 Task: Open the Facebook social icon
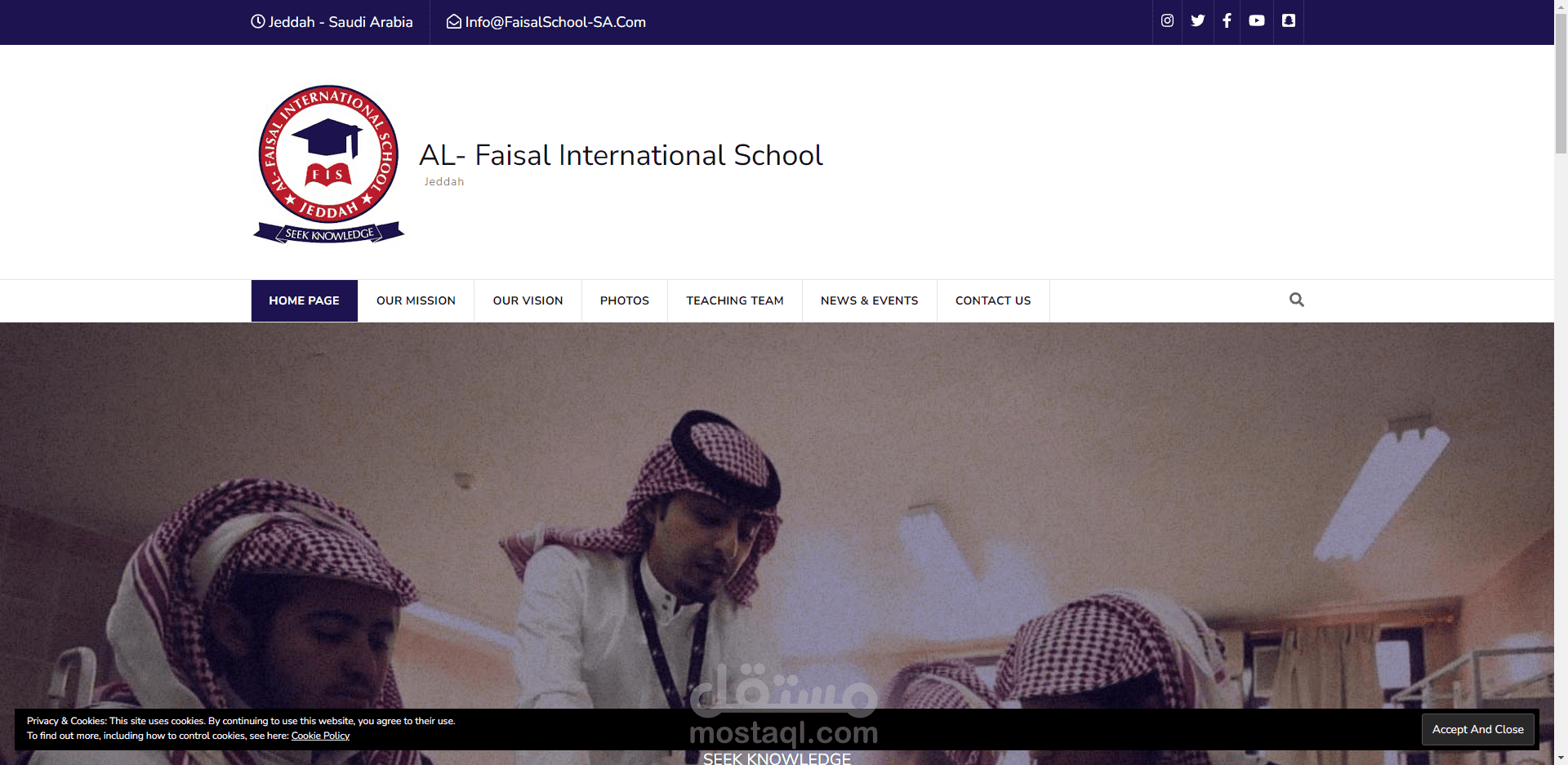point(1227,21)
